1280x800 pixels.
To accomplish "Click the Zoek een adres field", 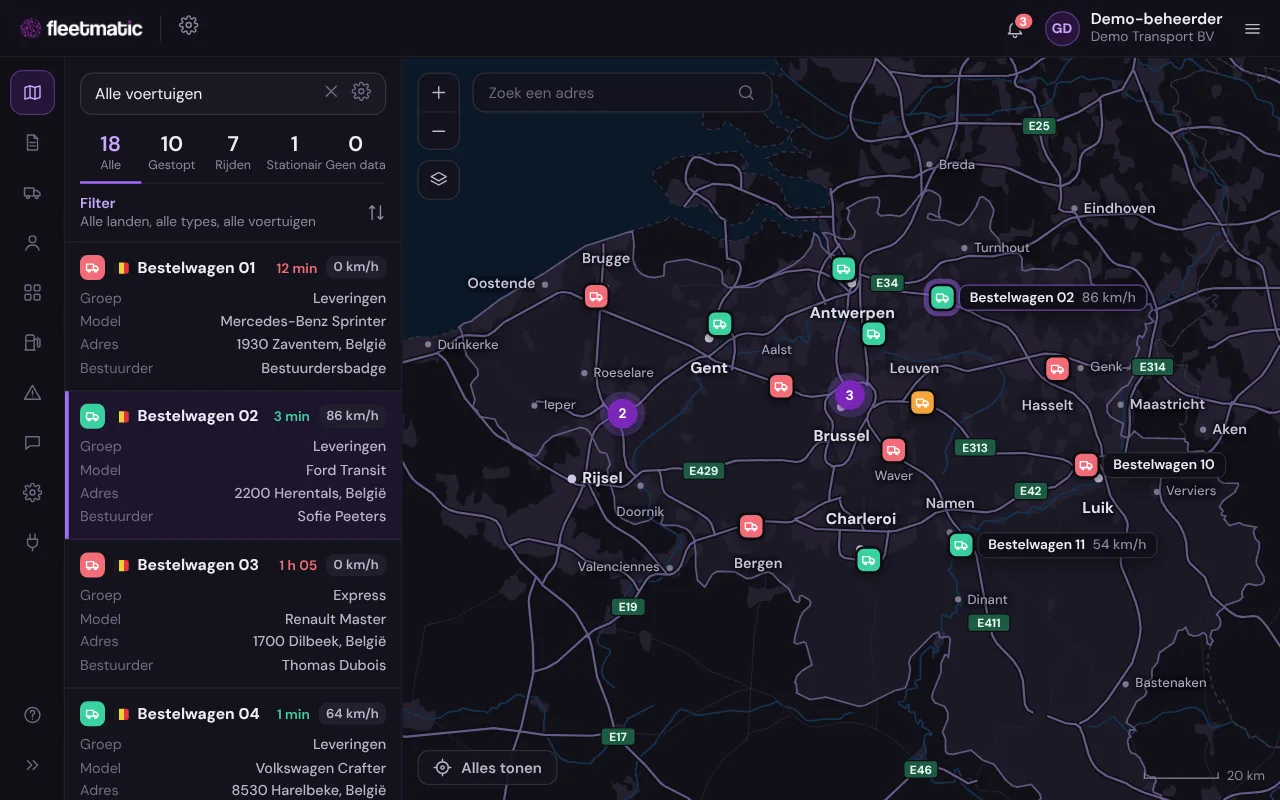I will (622, 93).
